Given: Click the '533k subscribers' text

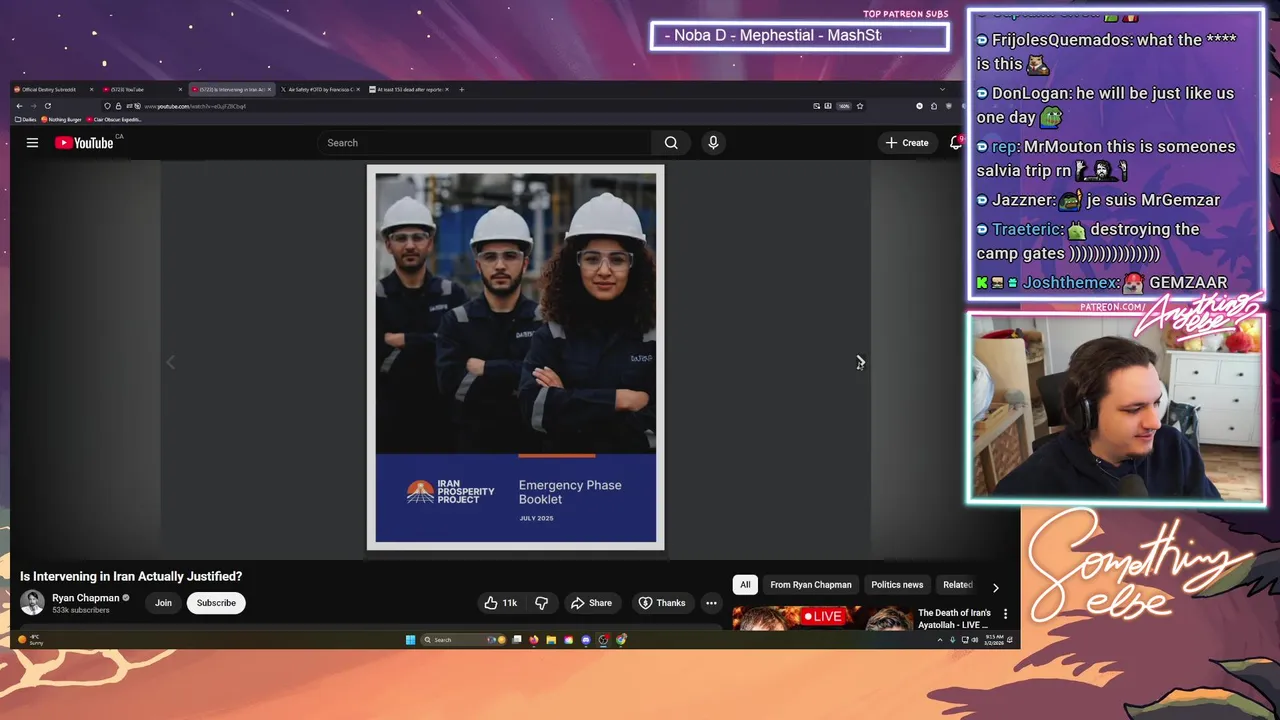Looking at the screenshot, I should click(x=81, y=610).
